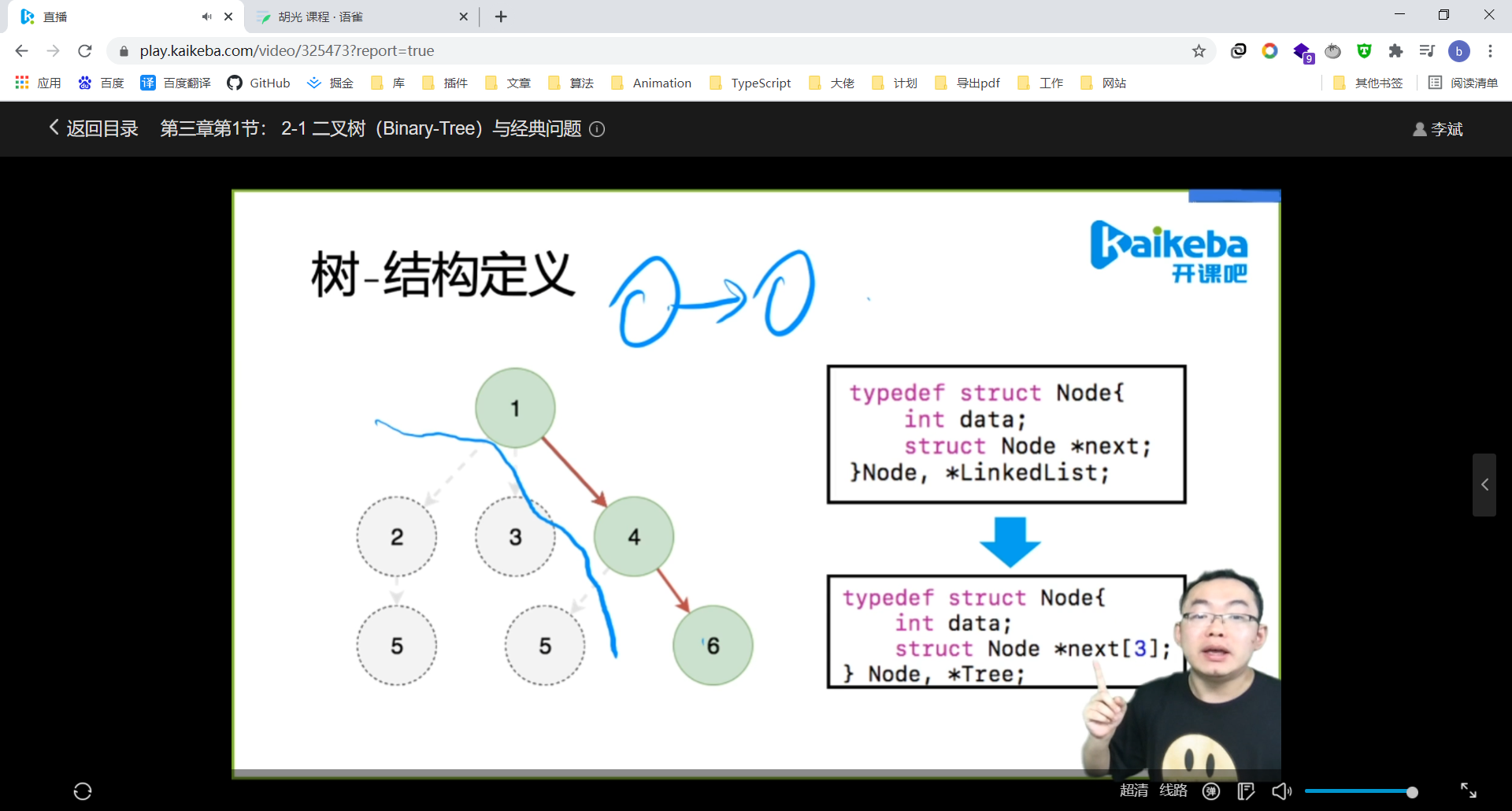Mute the 直播 tab audio indicator
This screenshot has height=811, width=1512.
coord(206,17)
